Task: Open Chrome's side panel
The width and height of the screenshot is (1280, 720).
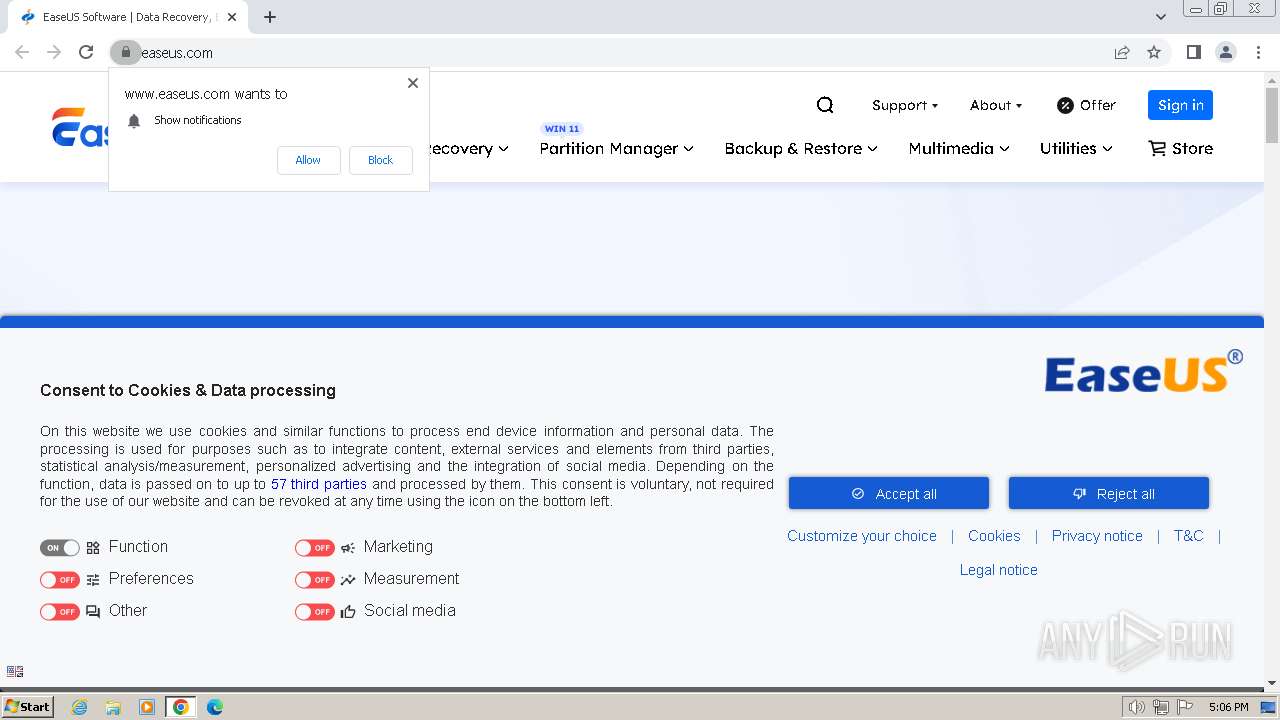Action: click(1193, 52)
